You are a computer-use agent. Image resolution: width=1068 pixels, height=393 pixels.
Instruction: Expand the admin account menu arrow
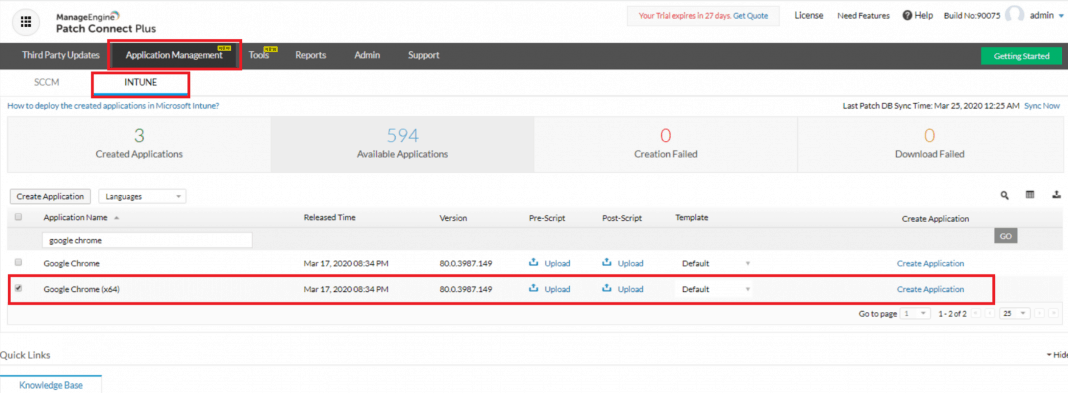click(x=1060, y=16)
